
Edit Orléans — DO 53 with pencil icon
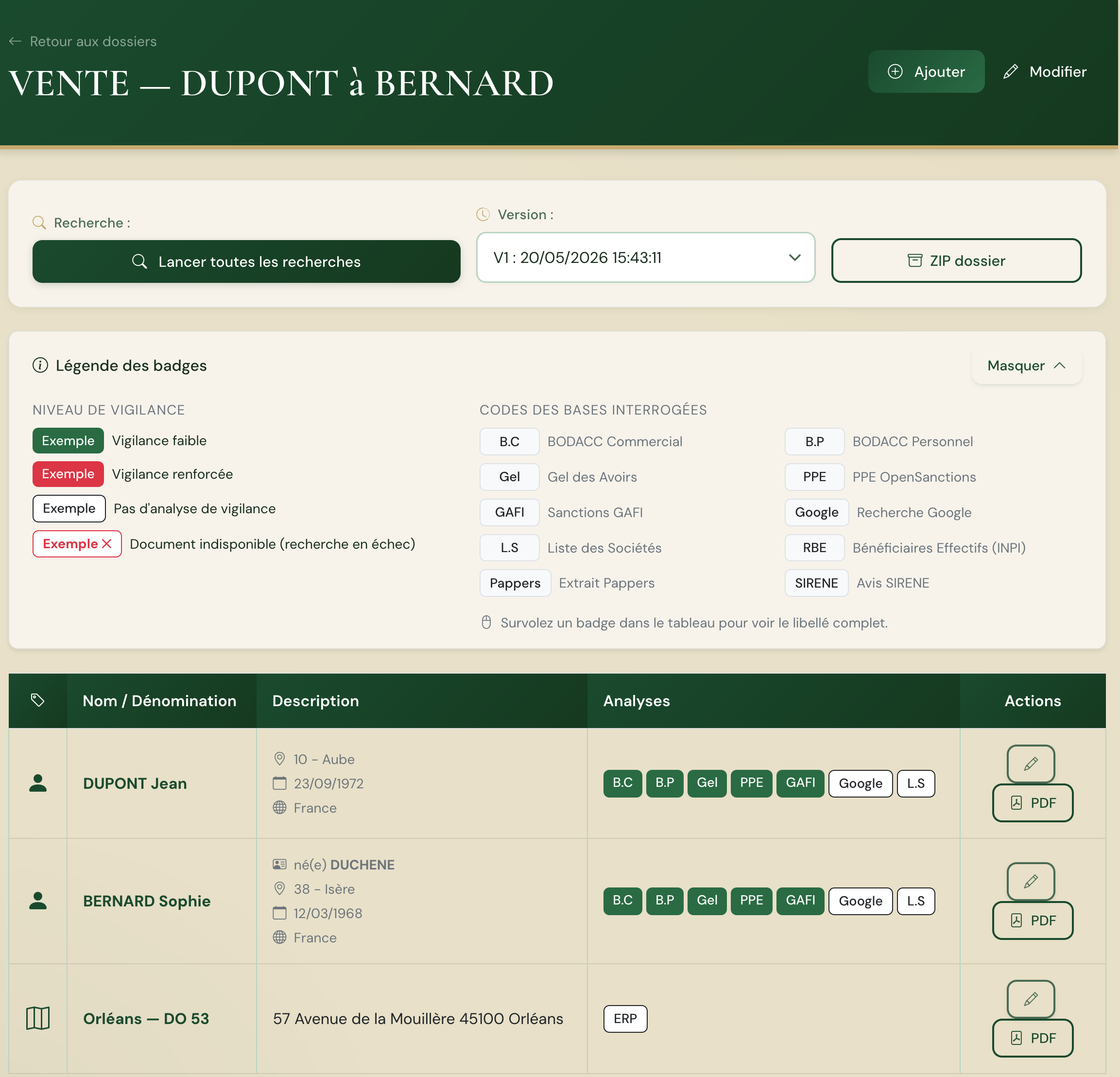tap(1030, 999)
